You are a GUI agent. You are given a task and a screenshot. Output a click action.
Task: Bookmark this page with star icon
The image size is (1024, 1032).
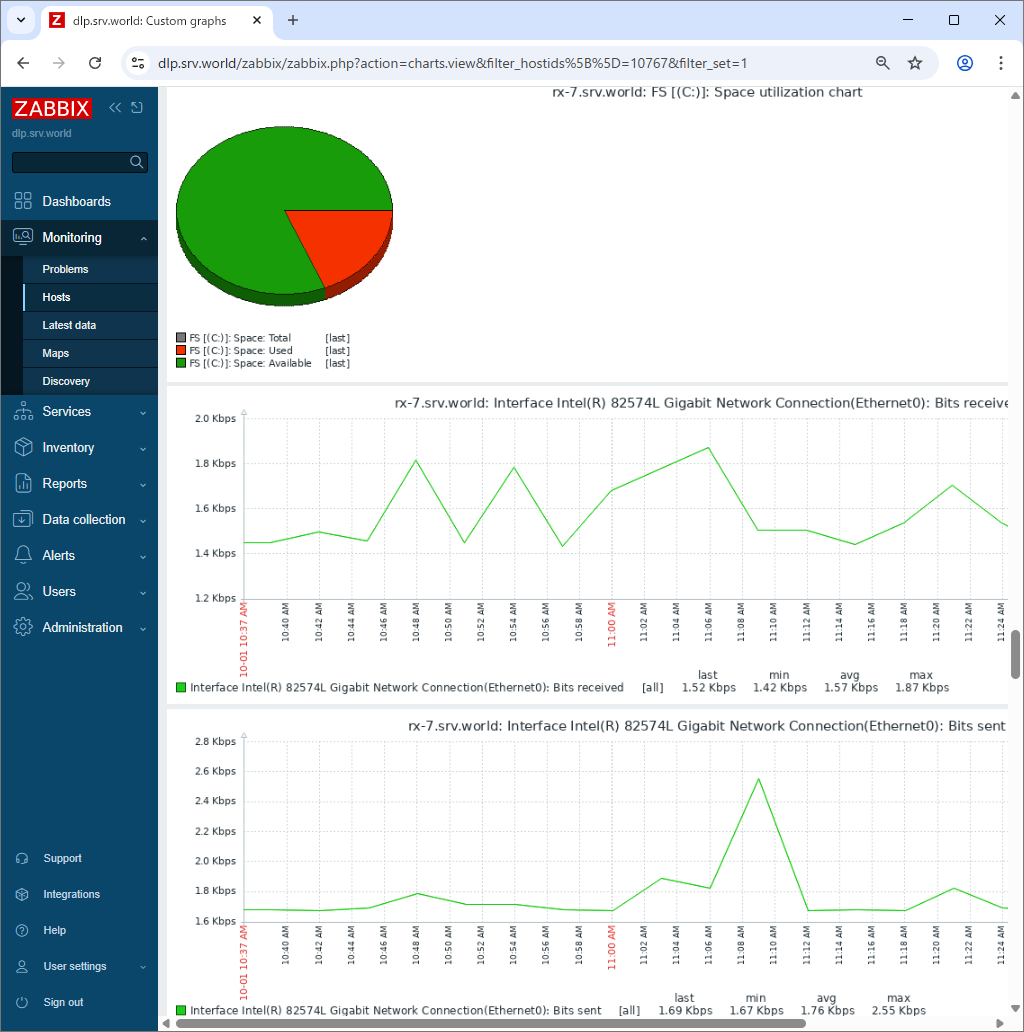(915, 63)
